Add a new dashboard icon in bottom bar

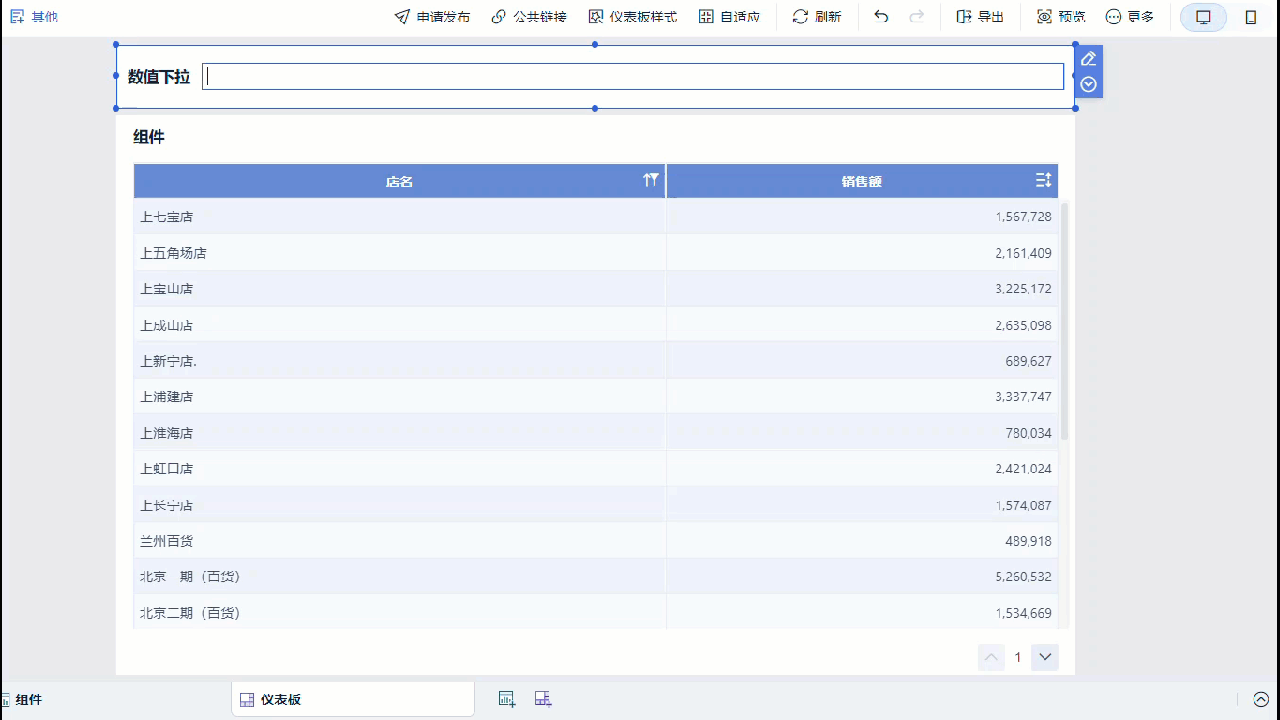pyautogui.click(x=543, y=699)
